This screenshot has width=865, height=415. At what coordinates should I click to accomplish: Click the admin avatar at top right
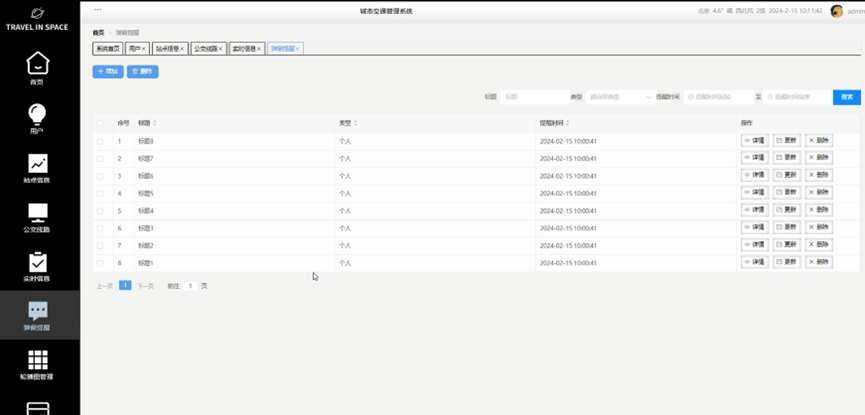[x=837, y=11]
